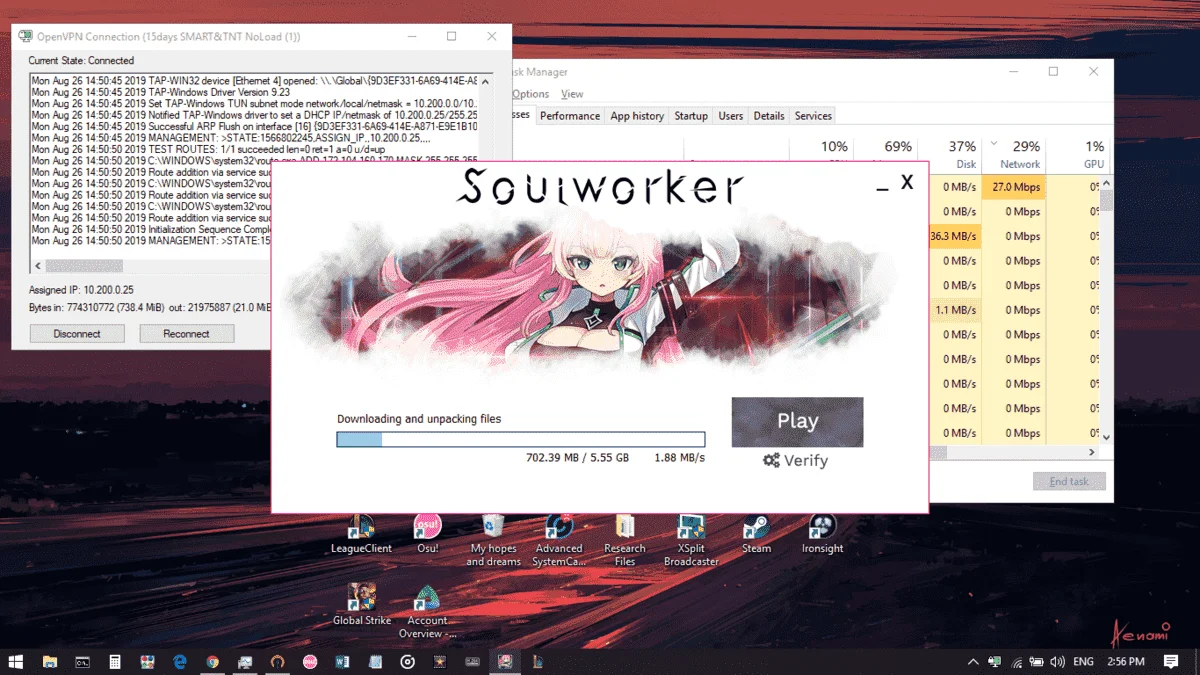Sort by the Network column header

[x=1014, y=155]
